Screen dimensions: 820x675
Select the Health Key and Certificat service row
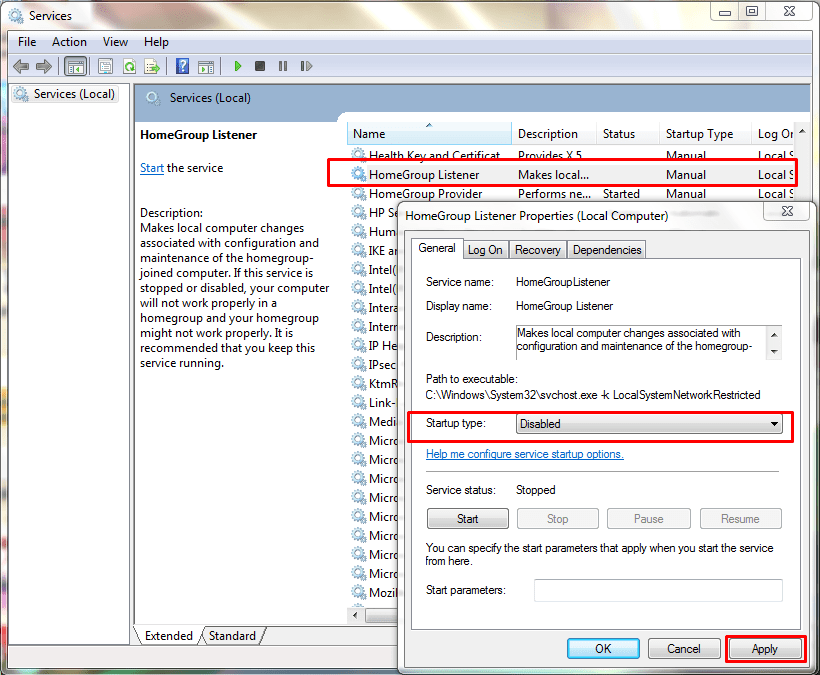pos(572,155)
